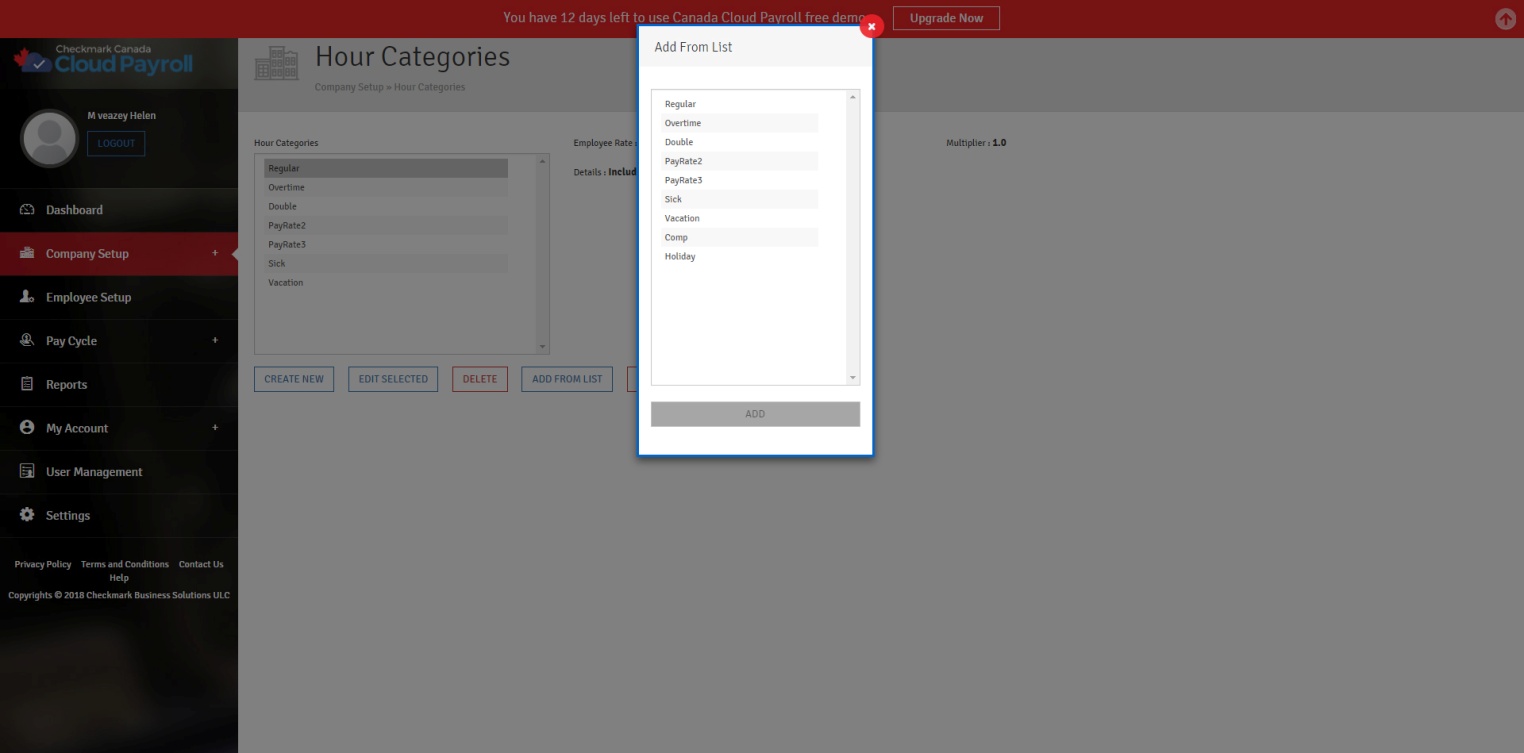Click the Reports document icon
Viewport: 1524px width, 753px height.
pyautogui.click(x=27, y=384)
